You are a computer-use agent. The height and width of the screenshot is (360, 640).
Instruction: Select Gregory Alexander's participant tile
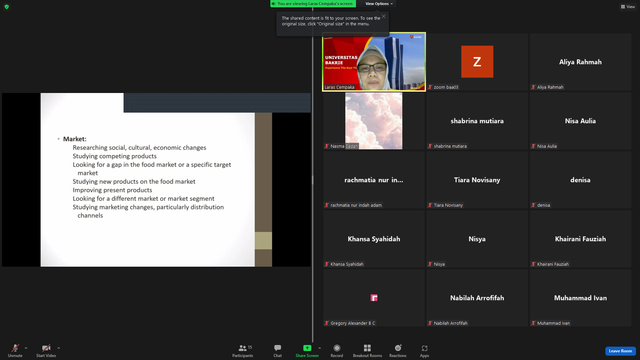pyautogui.click(x=374, y=298)
